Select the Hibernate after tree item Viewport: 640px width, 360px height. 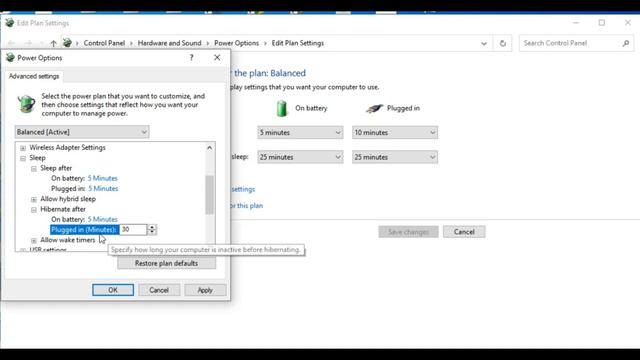(x=63, y=209)
